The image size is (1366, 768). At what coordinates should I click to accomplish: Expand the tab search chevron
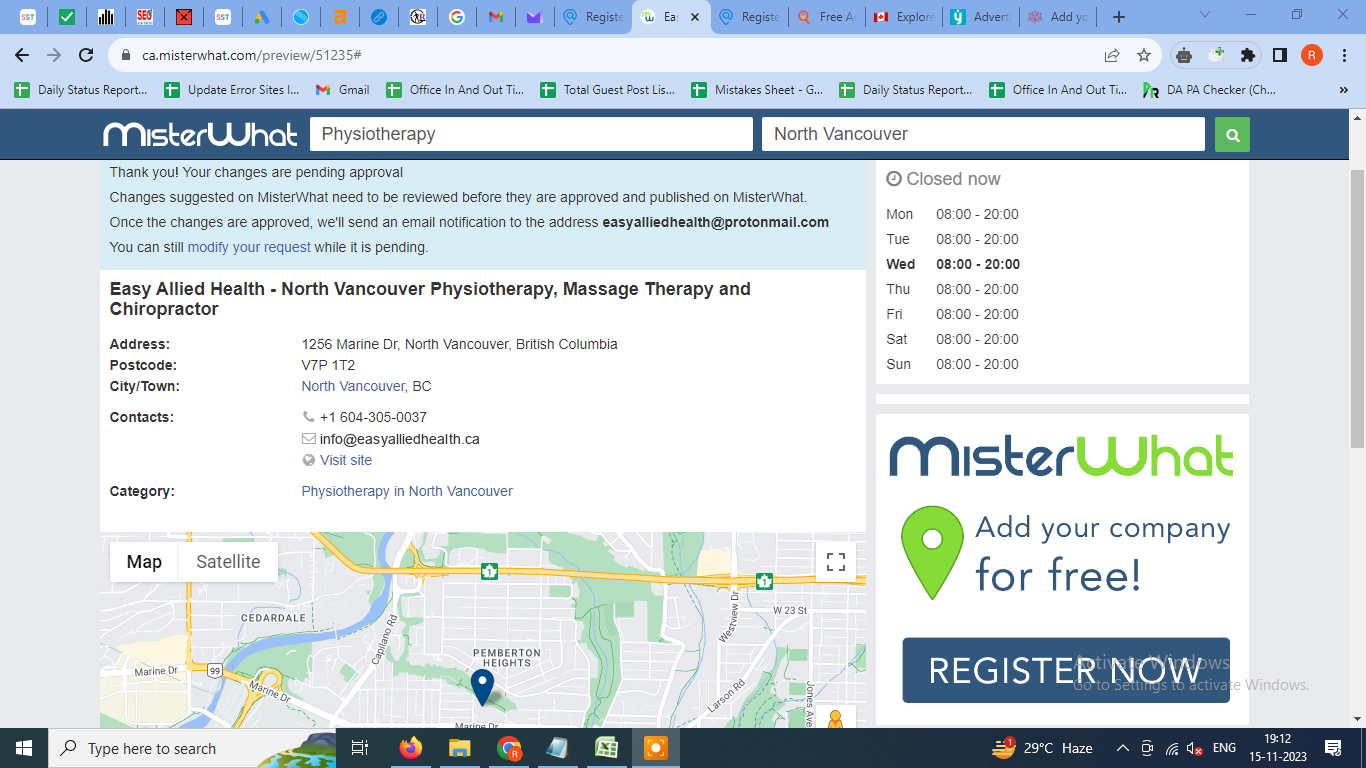coord(1205,16)
